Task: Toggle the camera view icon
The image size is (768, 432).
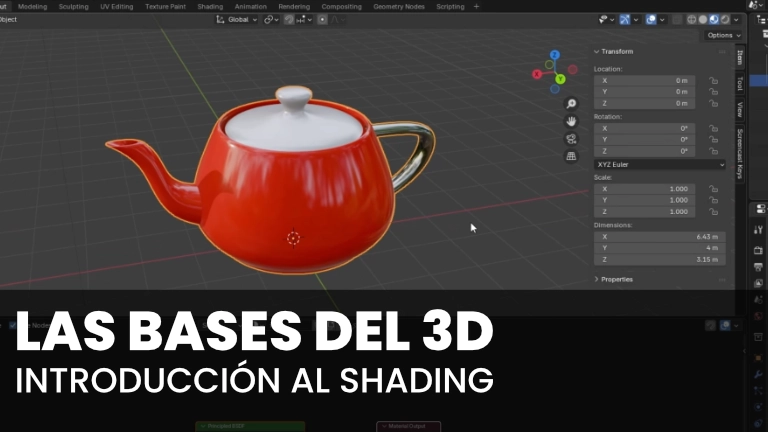Action: (x=571, y=138)
